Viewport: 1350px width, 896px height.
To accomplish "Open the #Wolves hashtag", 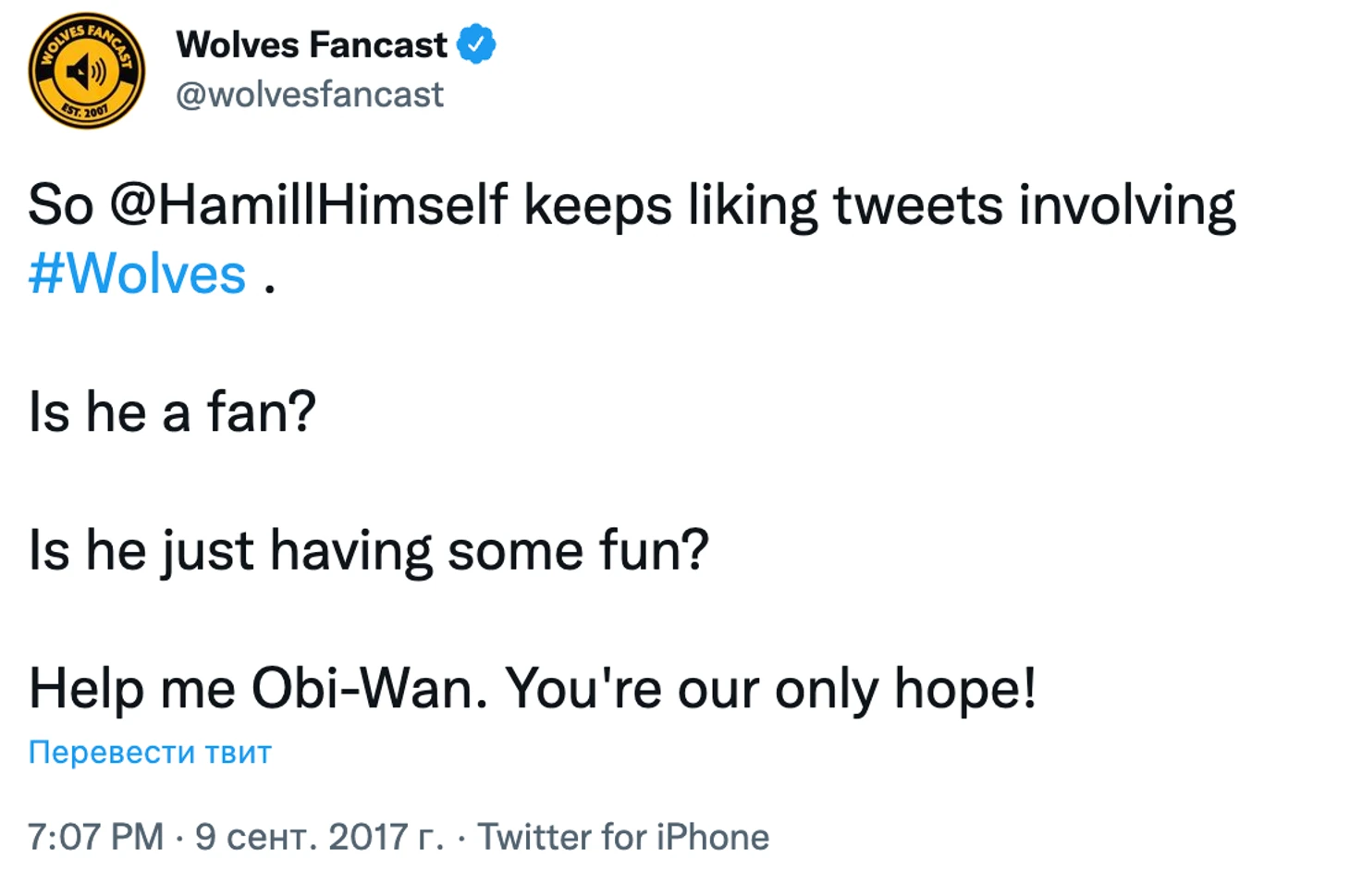I will coord(137,274).
